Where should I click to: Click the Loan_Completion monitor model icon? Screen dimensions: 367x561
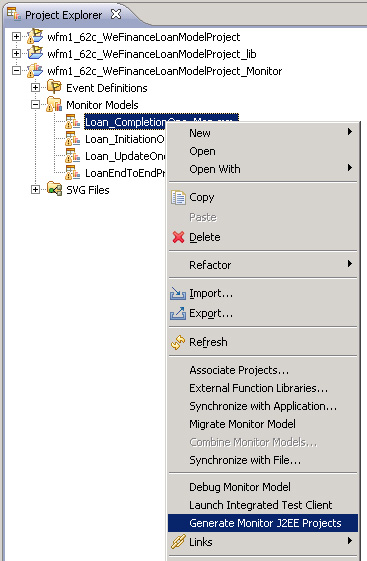tap(73, 122)
